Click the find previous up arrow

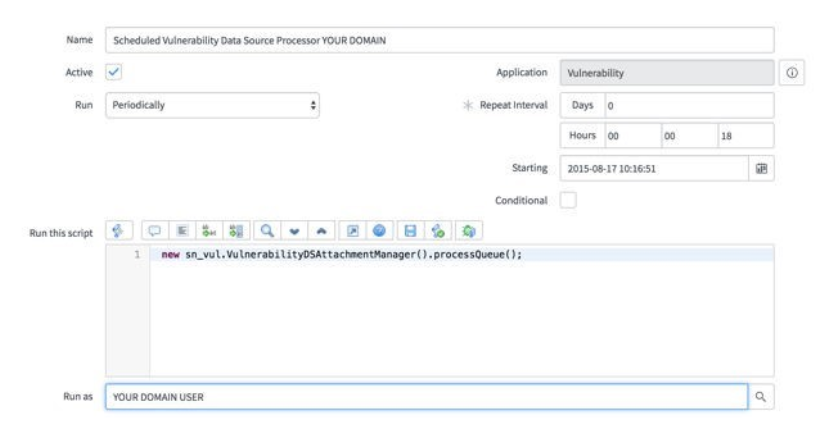tap(321, 231)
